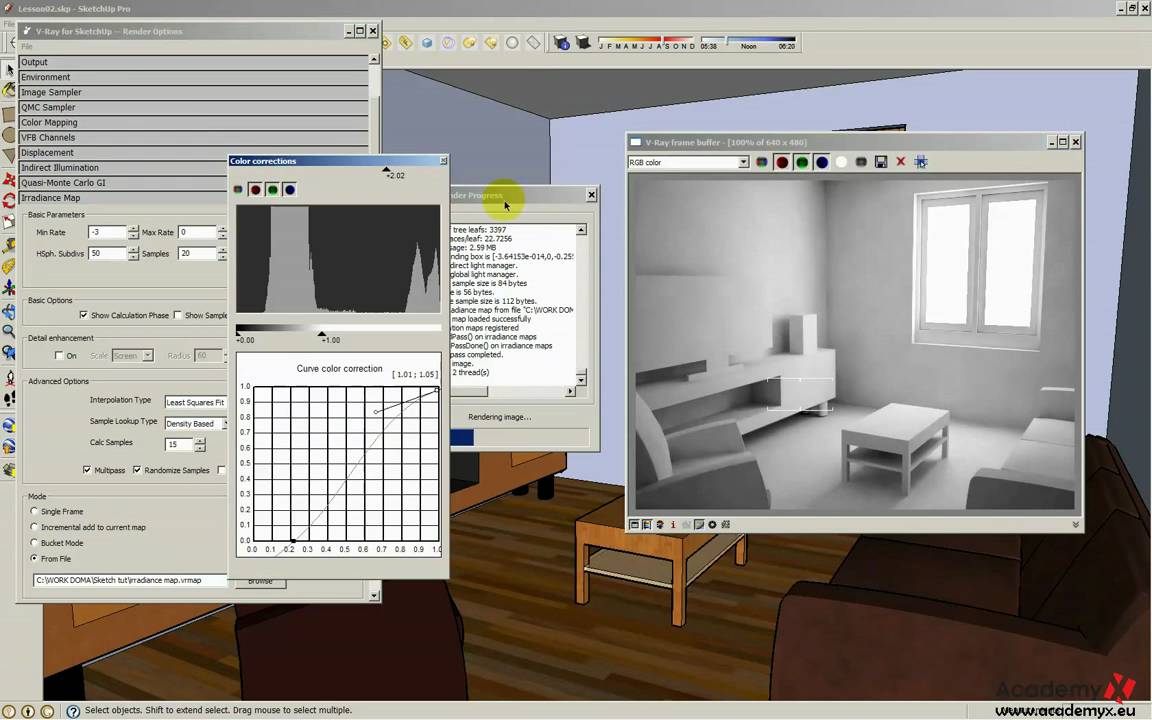Click the blue cube V-Ray toolbar icon
Viewport: 1152px width, 720px height.
[x=427, y=43]
